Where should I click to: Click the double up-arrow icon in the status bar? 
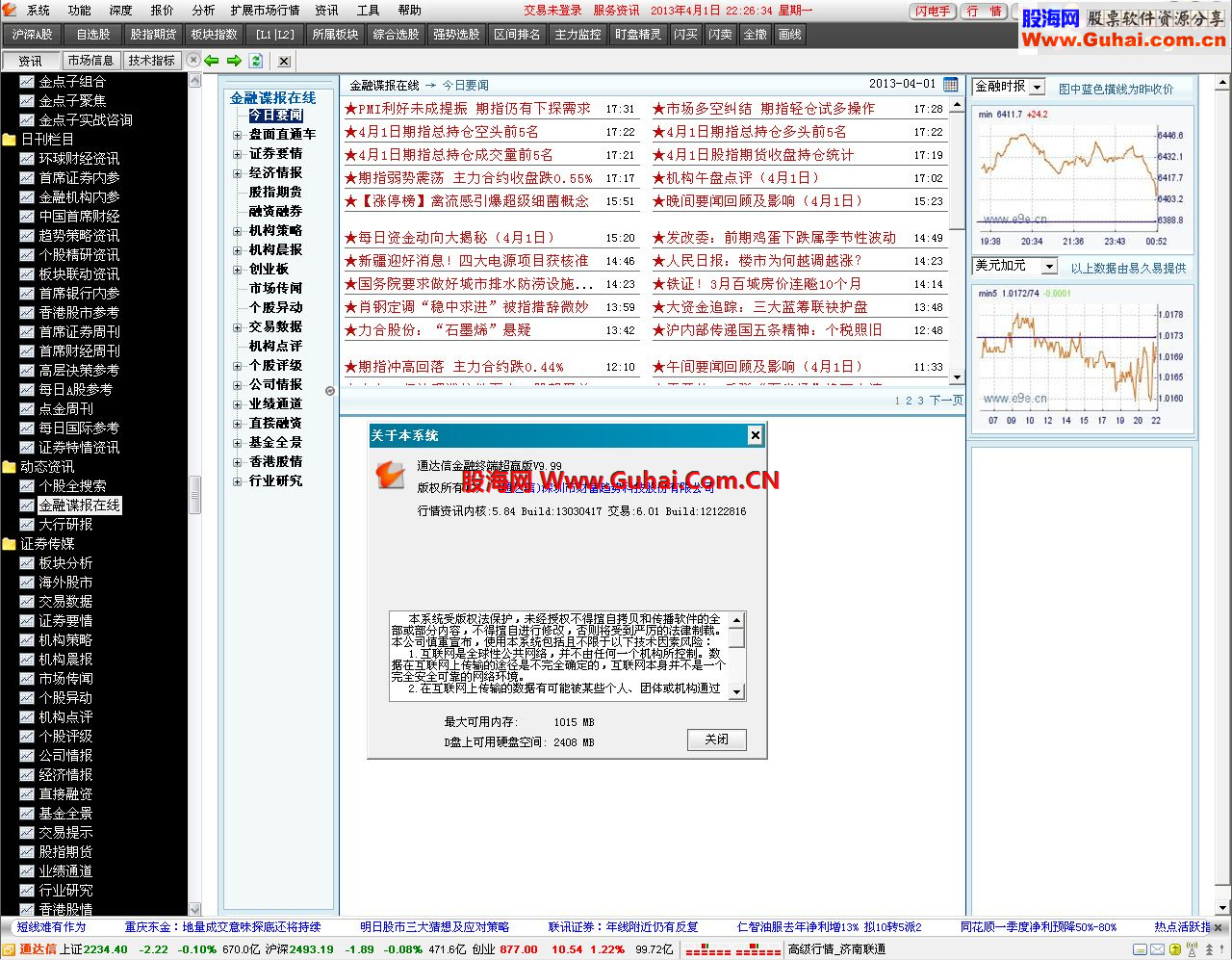pyautogui.click(x=1209, y=949)
